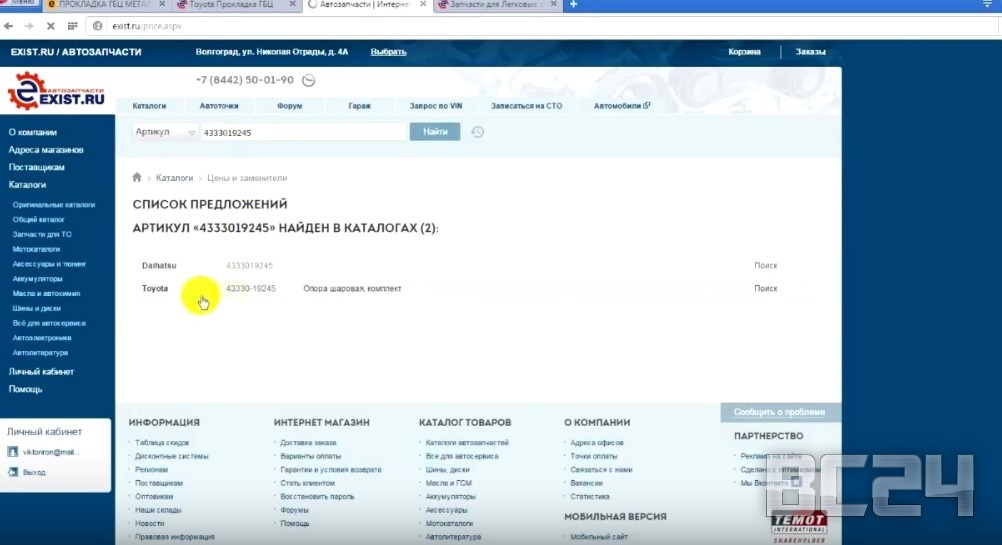Click Выбрать to change store address
The height and width of the screenshot is (545, 1002).
click(388, 51)
